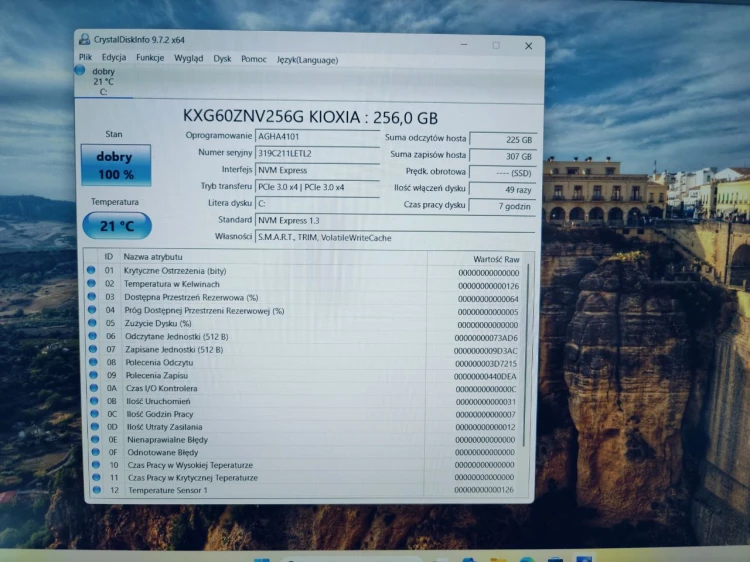The height and width of the screenshot is (562, 750).
Task: Click status dot of Ilość Utraty Zasilania row
Action: [x=95, y=426]
